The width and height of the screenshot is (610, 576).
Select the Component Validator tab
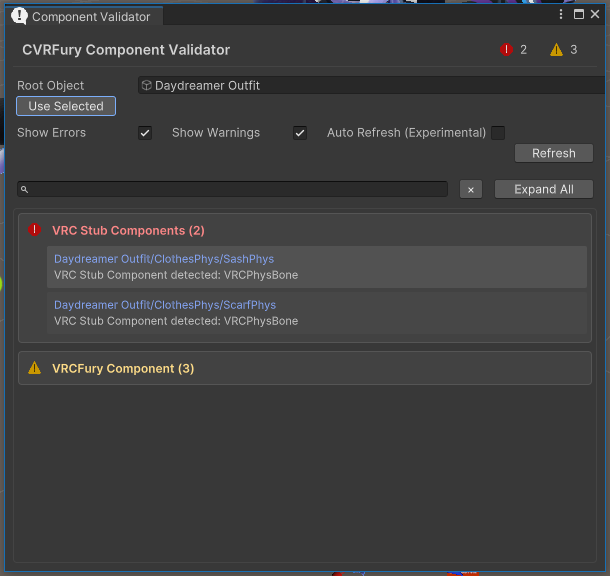click(x=84, y=16)
